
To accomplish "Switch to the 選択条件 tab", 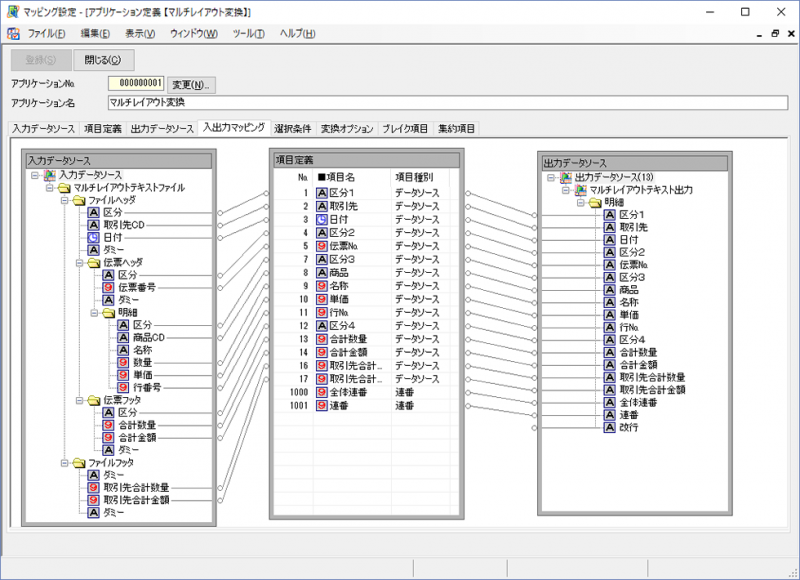I will coord(292,129).
